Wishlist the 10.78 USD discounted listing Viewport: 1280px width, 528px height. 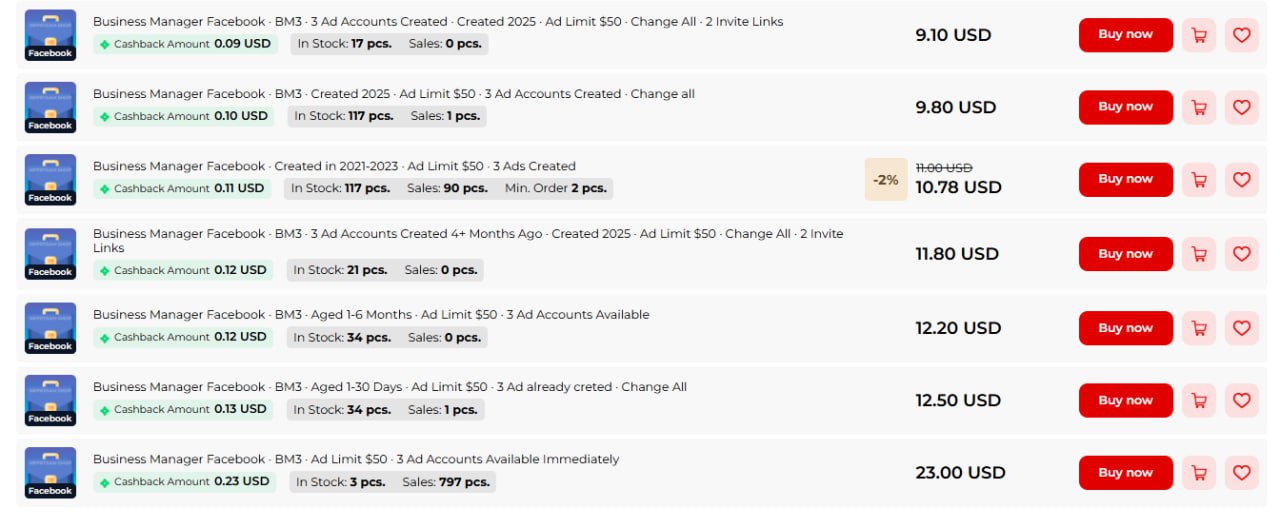1241,180
